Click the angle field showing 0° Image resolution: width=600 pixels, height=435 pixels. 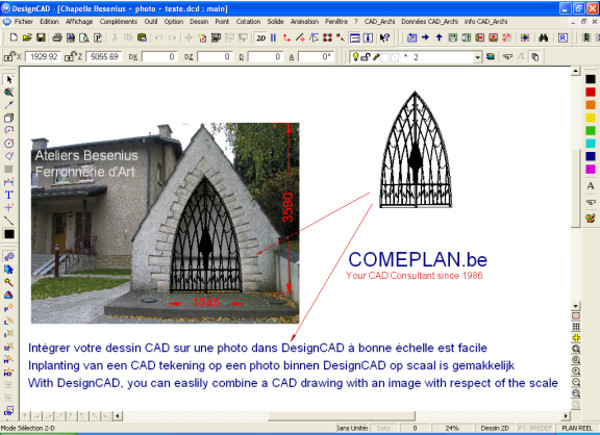point(316,57)
